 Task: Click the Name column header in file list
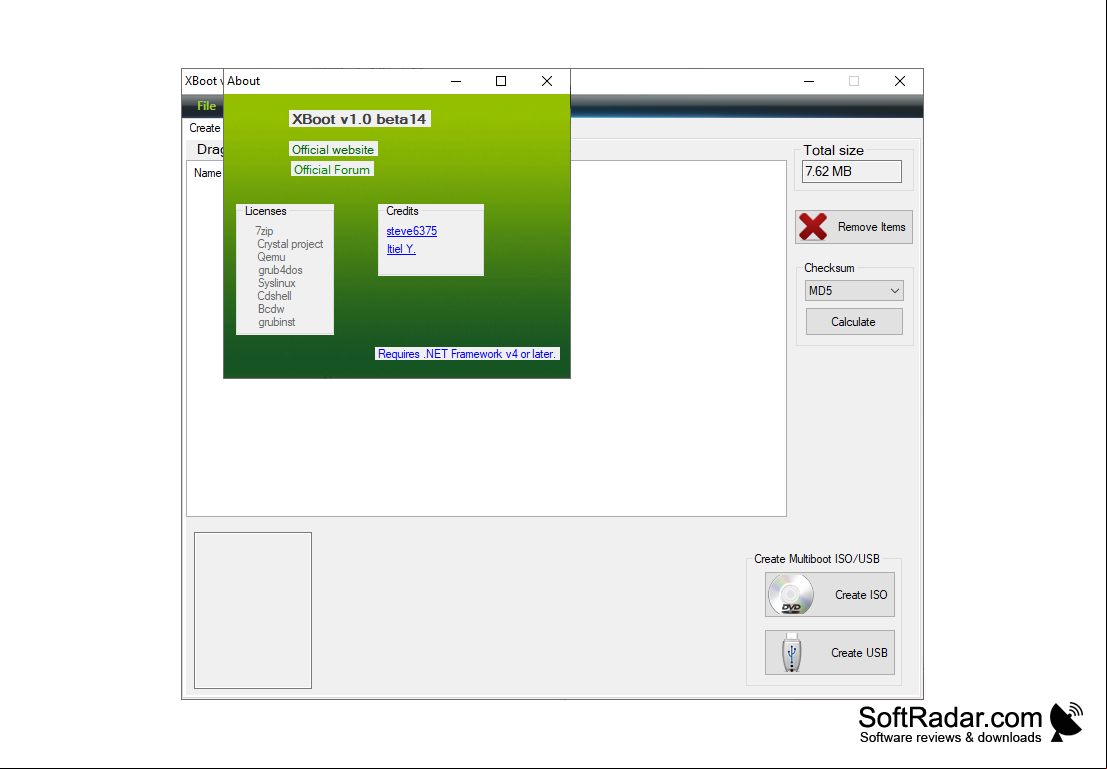pyautogui.click(x=208, y=173)
